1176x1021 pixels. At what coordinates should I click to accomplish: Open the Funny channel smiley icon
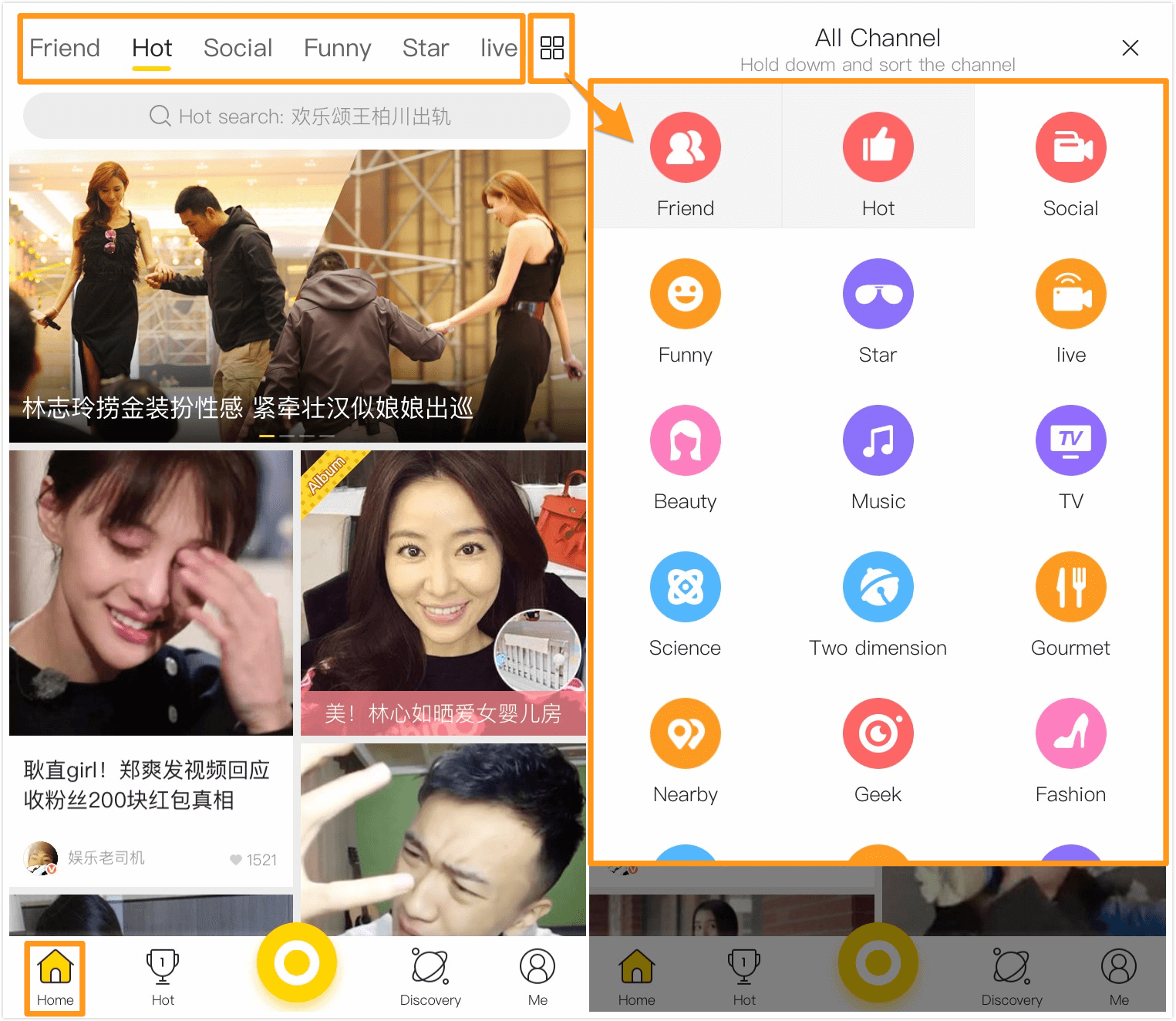click(x=685, y=294)
